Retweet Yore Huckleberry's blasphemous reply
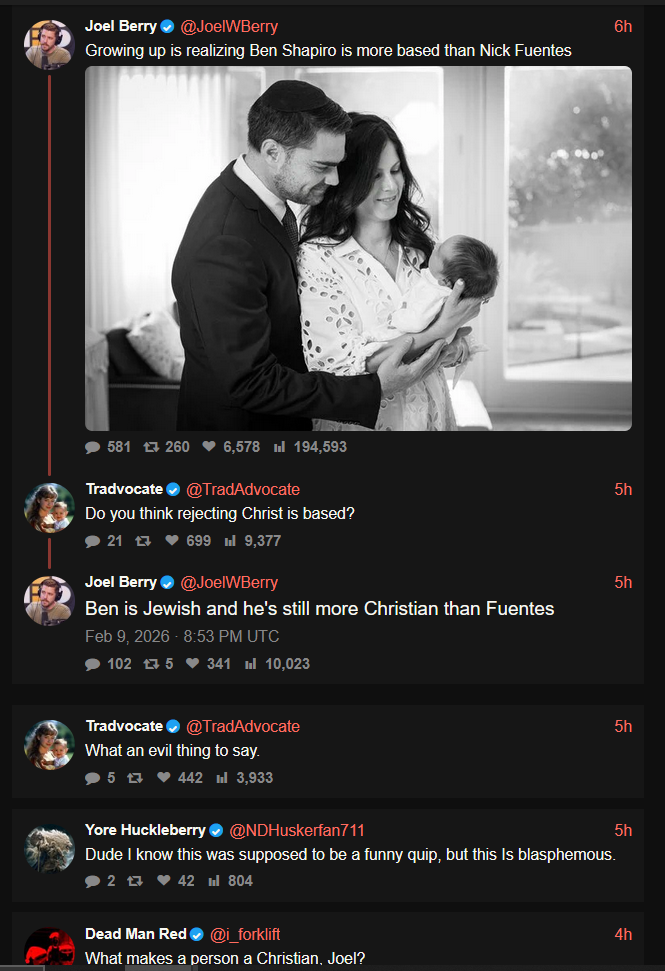This screenshot has width=665, height=971. tap(134, 881)
